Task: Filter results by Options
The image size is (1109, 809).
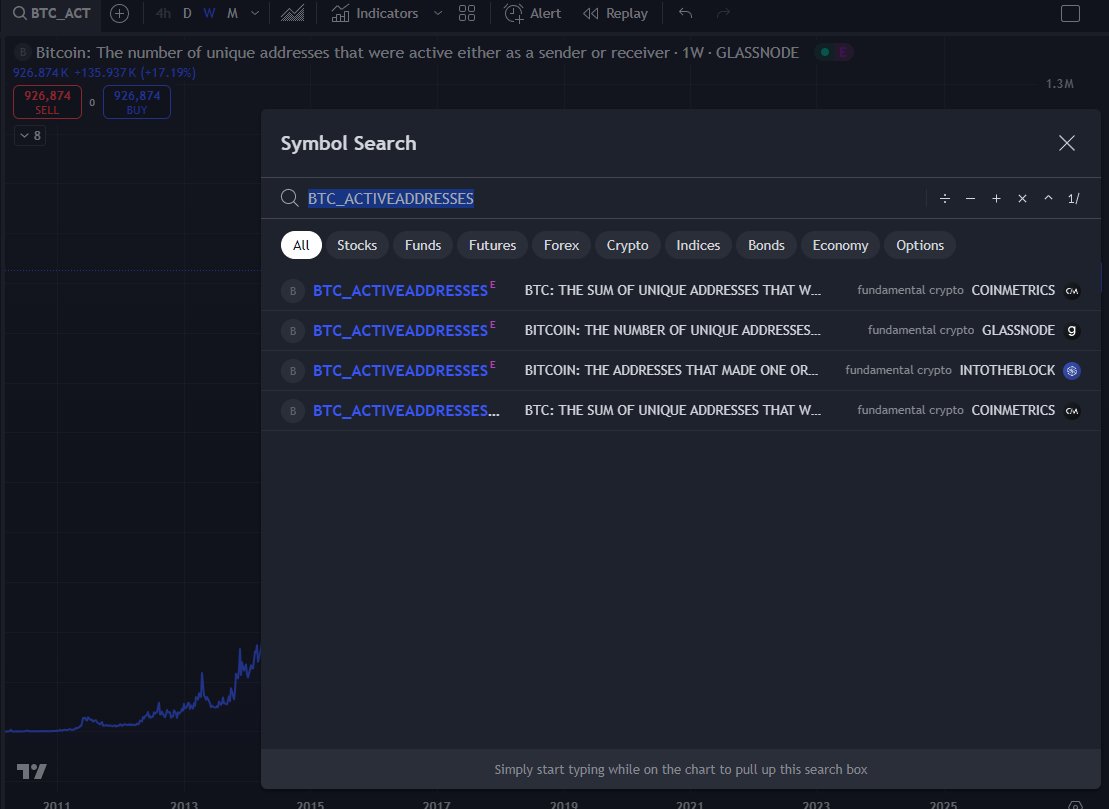Action: pos(920,245)
